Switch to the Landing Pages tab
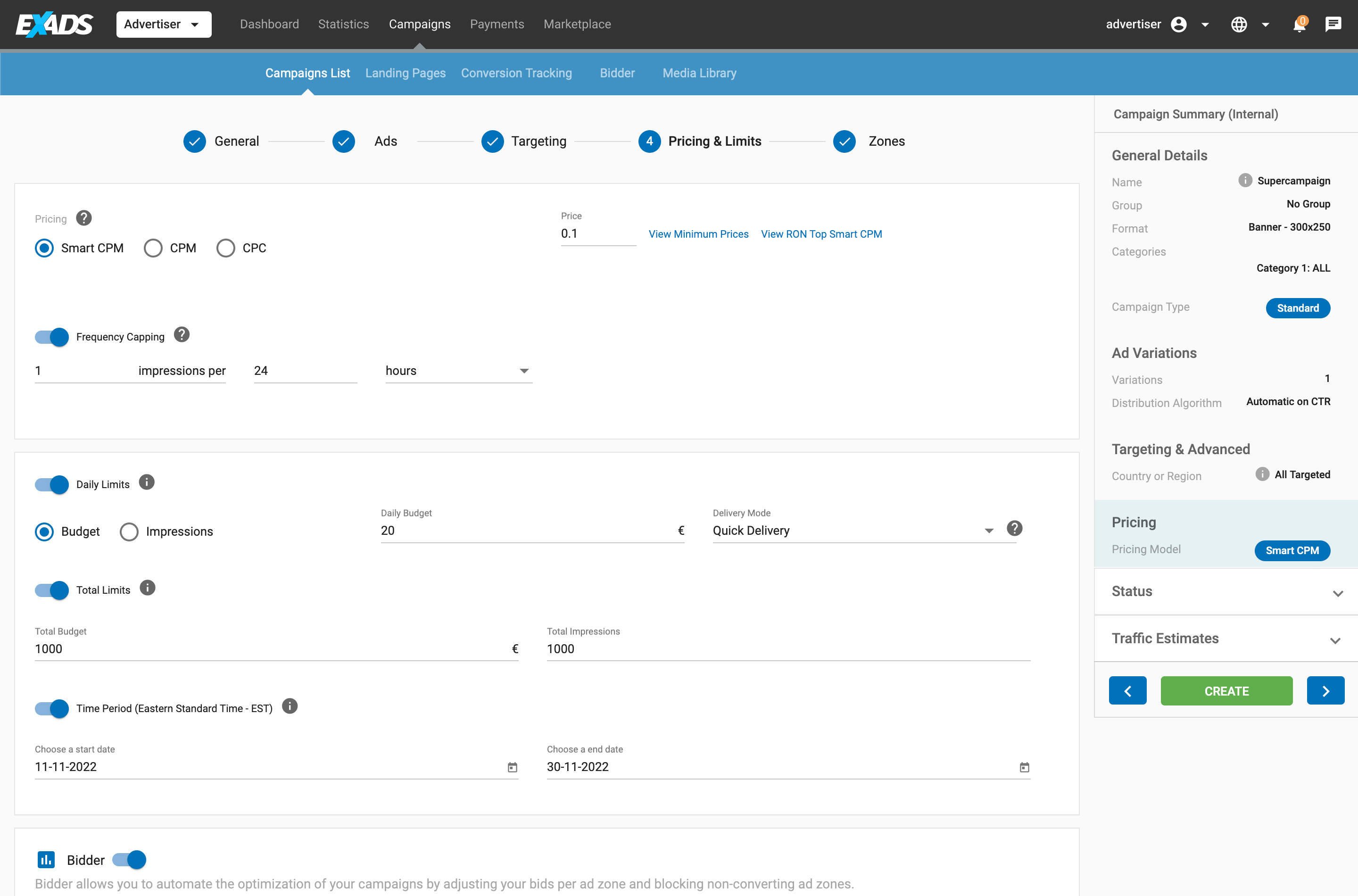 [x=405, y=73]
